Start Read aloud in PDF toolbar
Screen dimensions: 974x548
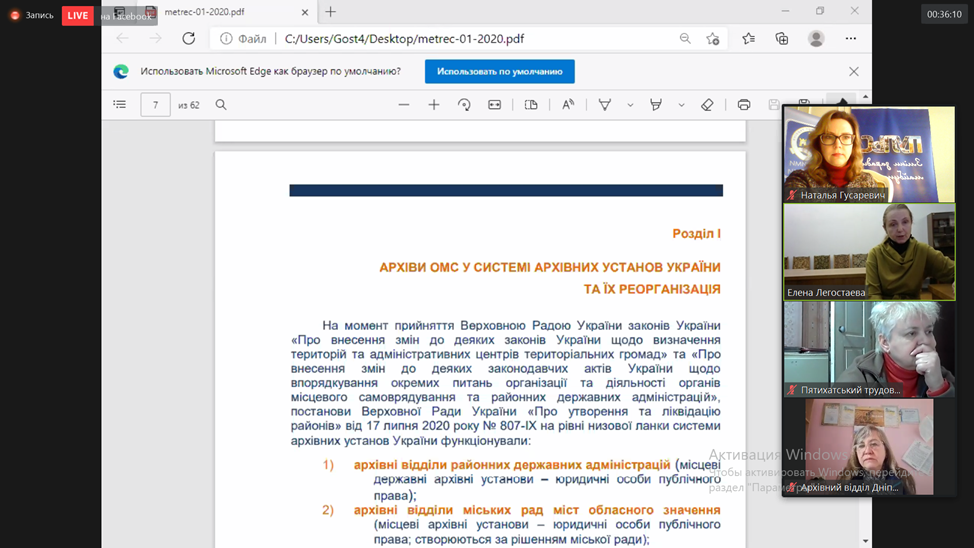[x=568, y=105]
